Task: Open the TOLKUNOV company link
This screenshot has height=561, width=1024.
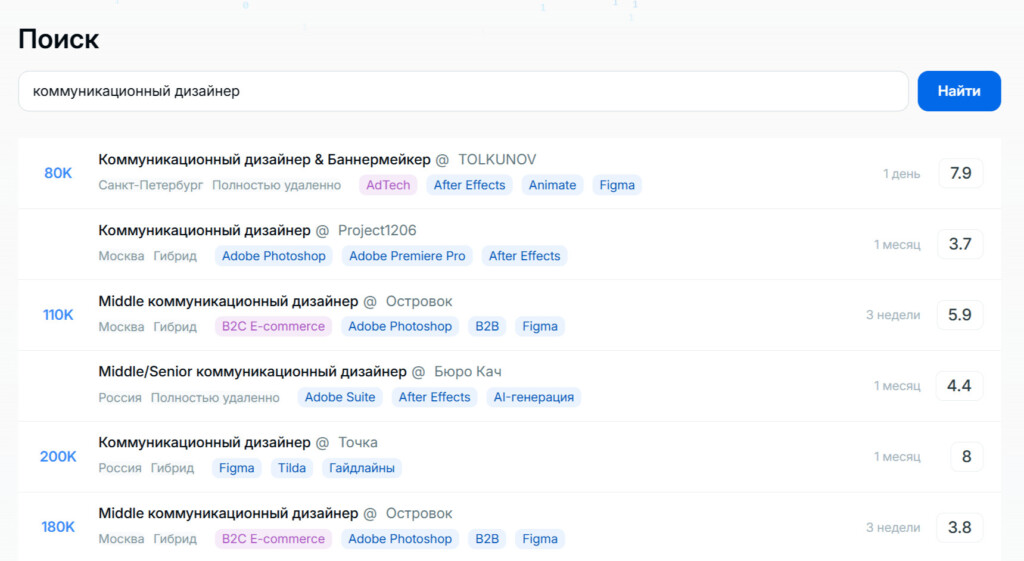Action: 497,160
